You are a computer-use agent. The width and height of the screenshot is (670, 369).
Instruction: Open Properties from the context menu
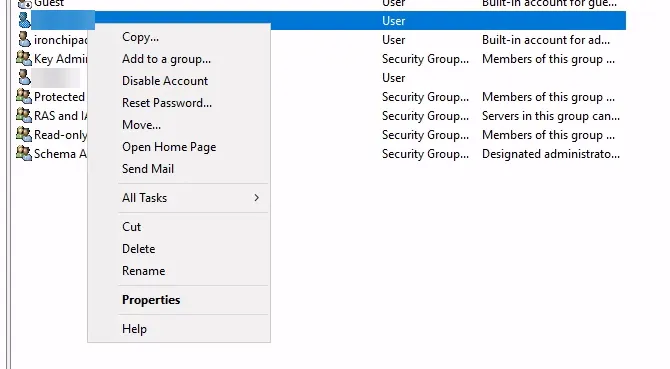point(151,300)
